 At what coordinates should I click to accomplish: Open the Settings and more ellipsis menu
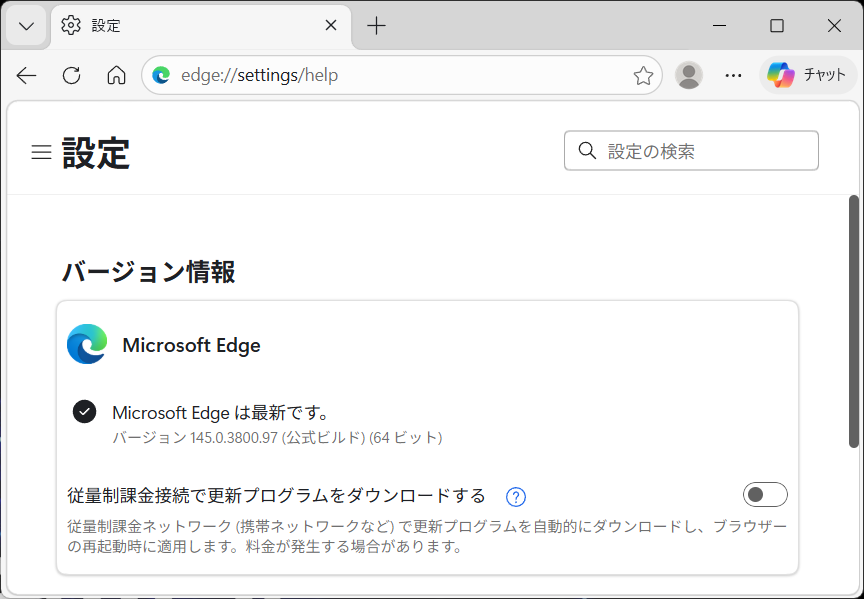click(733, 75)
